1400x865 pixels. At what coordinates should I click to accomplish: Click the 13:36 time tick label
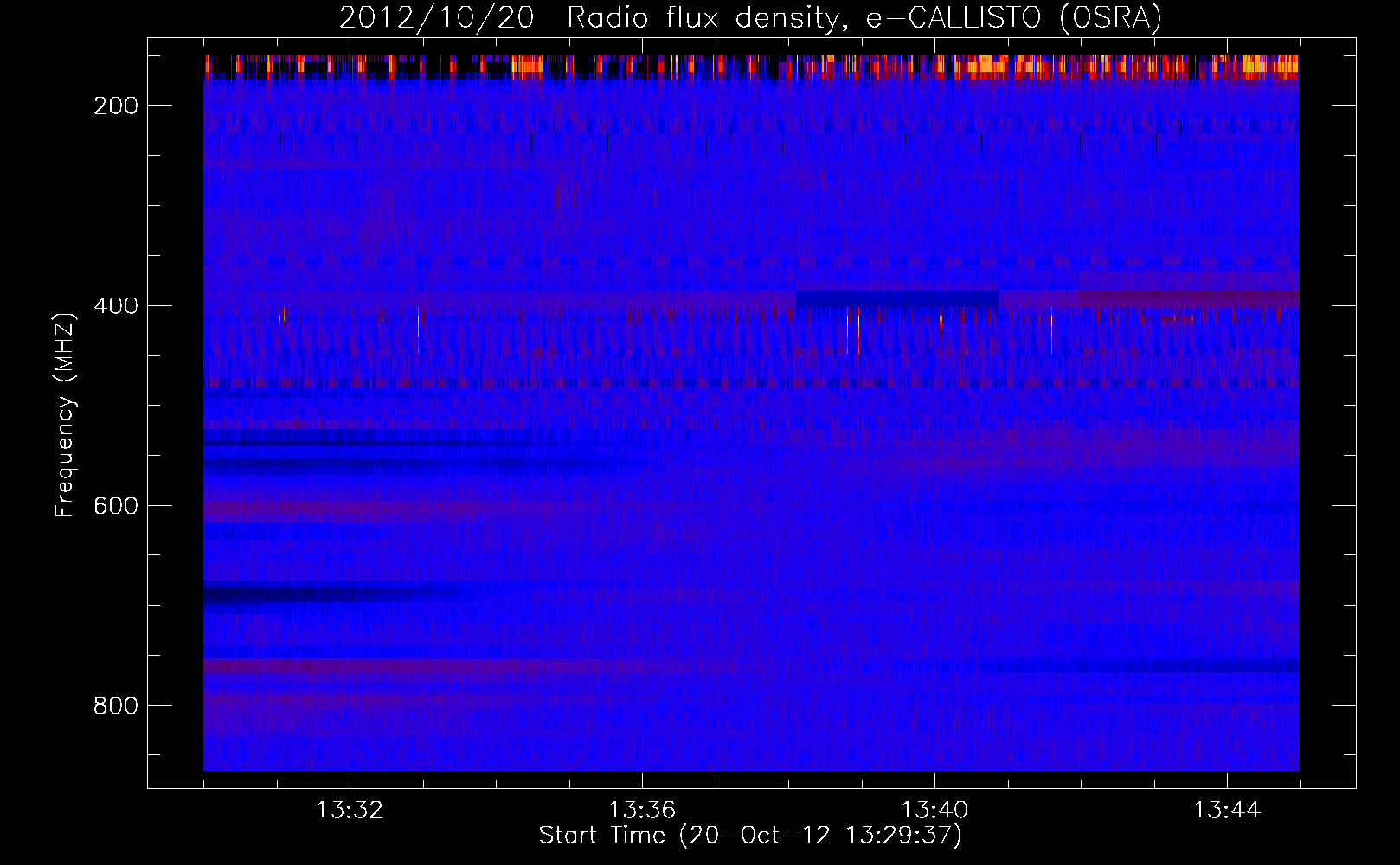click(642, 811)
